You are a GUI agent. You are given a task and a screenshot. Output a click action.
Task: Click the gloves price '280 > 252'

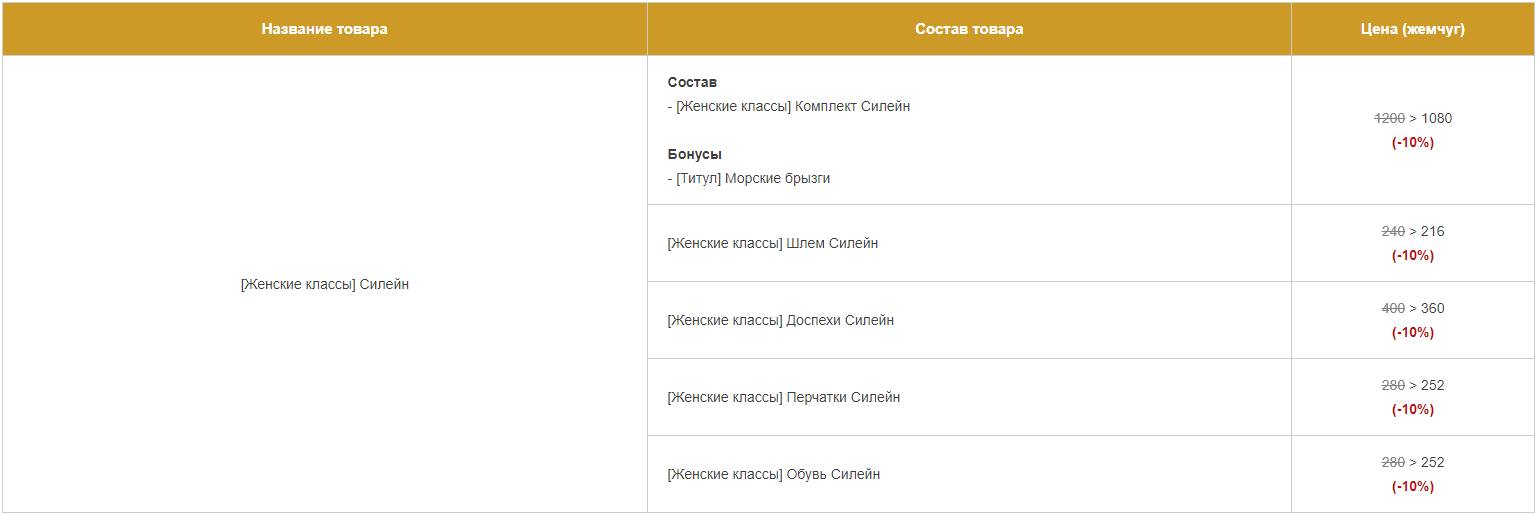click(x=1413, y=385)
